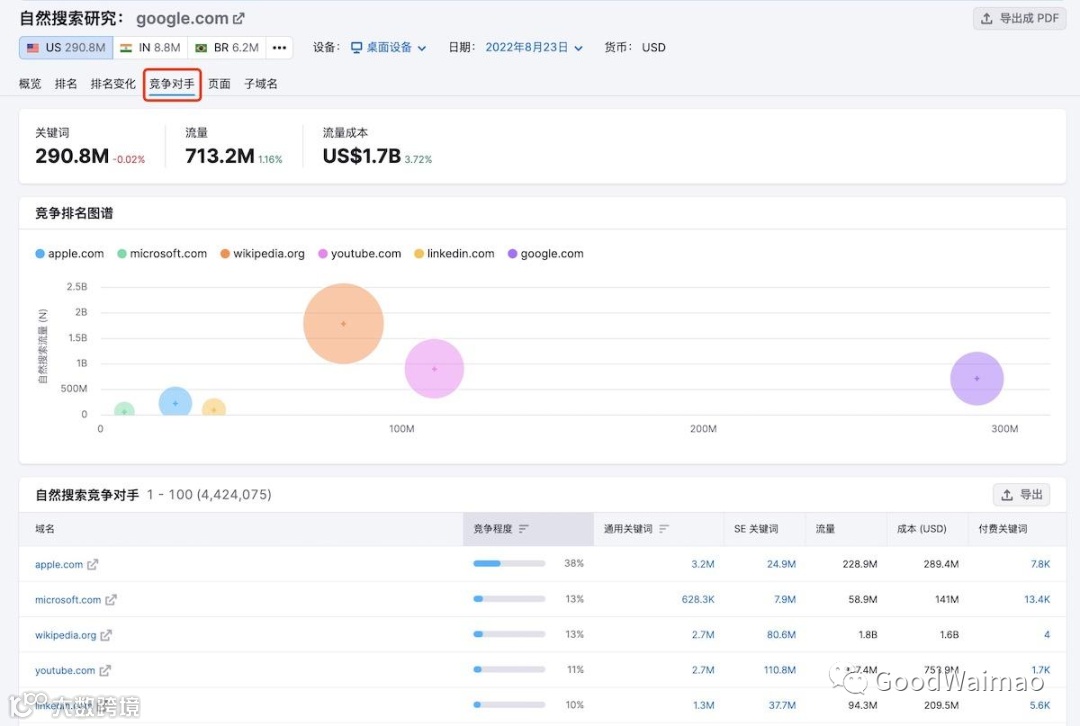Click apple.com common keywords 3.2M
The height and width of the screenshot is (726, 1080).
pos(703,564)
